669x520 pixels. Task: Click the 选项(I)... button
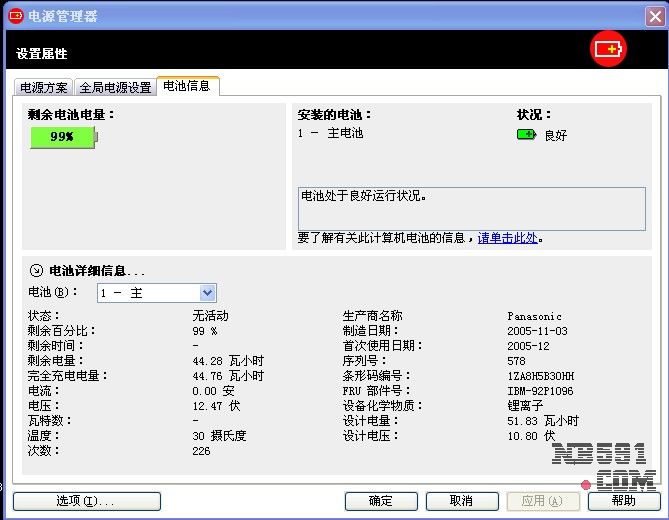click(x=87, y=501)
